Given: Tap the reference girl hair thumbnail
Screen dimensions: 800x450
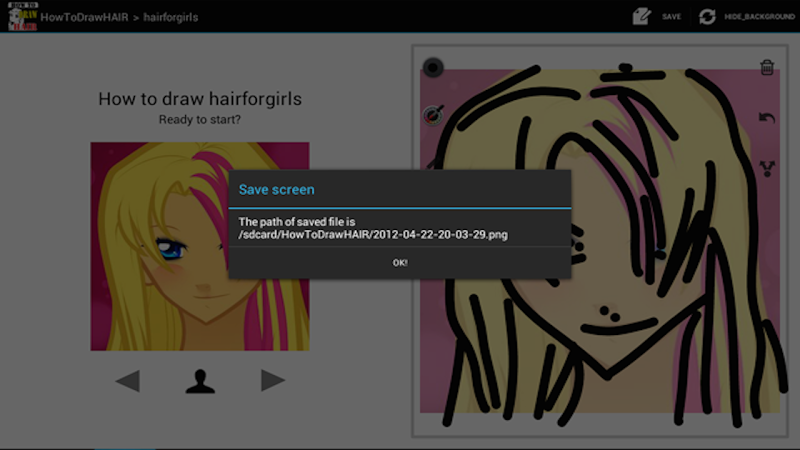Looking at the screenshot, I should pos(200,246).
